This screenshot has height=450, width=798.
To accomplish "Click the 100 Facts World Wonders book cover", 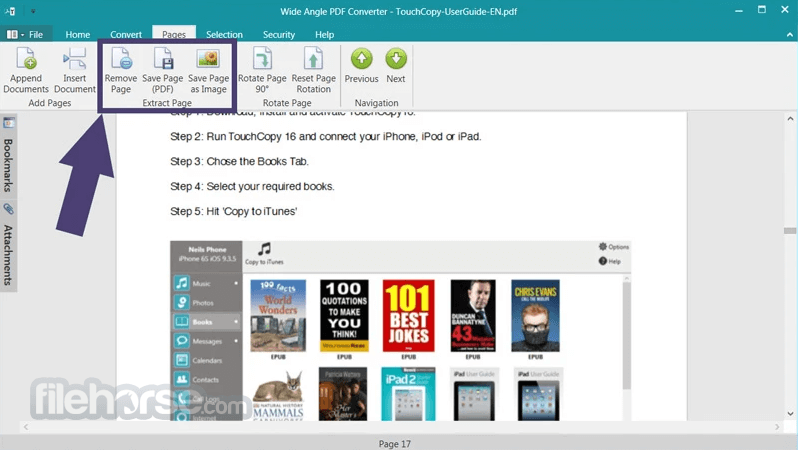I will coord(278,316).
